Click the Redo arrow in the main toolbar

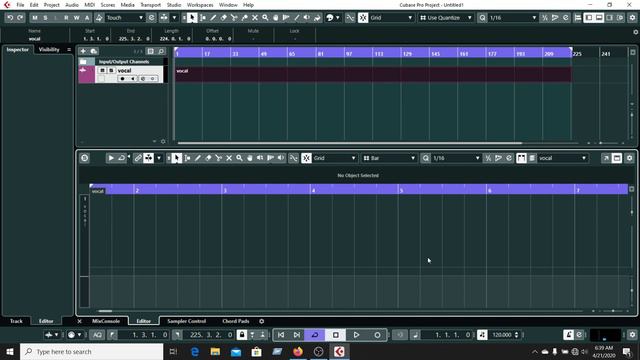tap(20, 18)
